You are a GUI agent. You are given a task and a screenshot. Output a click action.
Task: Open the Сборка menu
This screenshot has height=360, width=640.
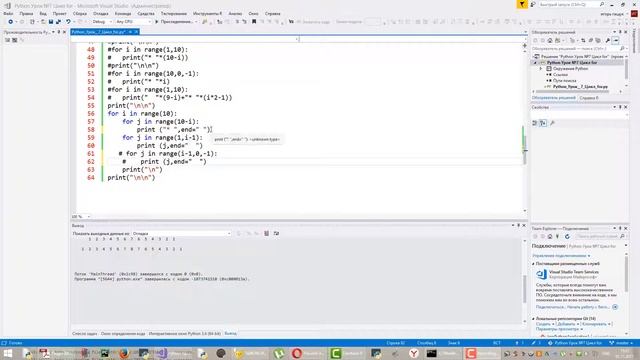(80, 13)
